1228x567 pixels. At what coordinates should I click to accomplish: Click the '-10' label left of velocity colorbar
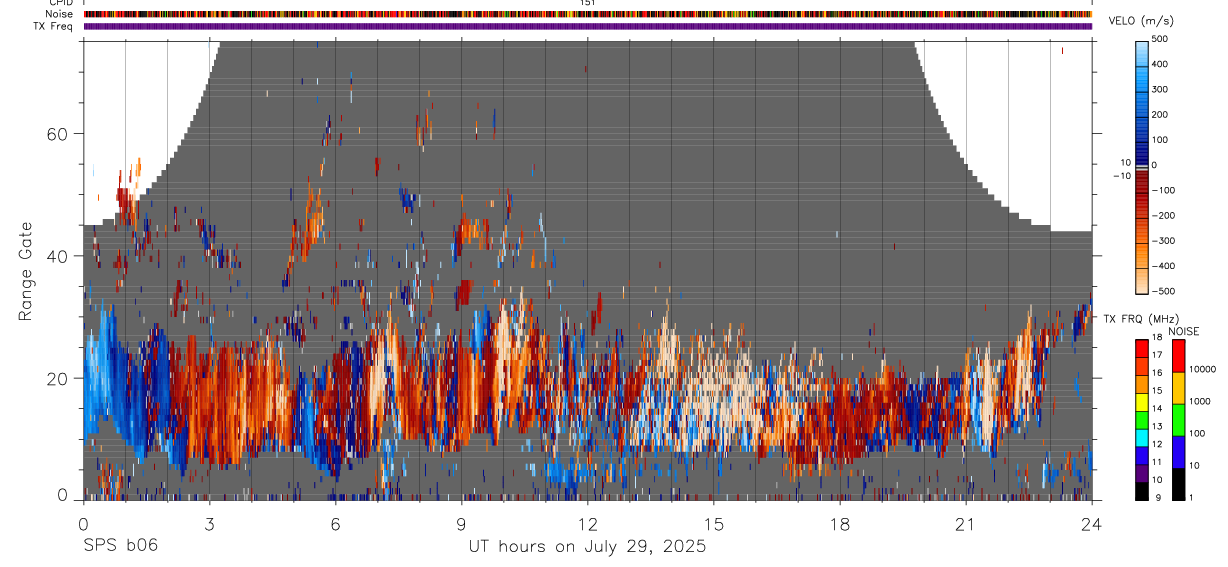(1120, 176)
